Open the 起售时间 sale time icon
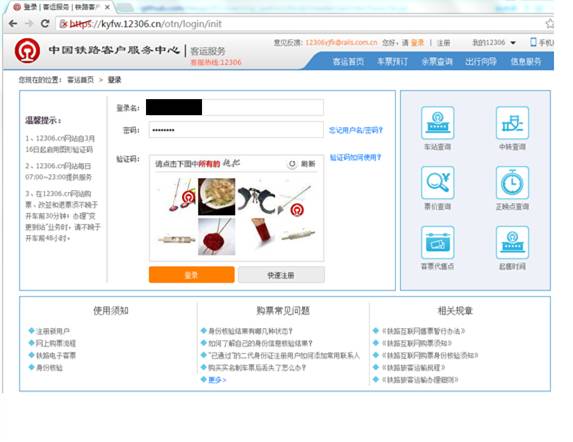 [x=512, y=243]
